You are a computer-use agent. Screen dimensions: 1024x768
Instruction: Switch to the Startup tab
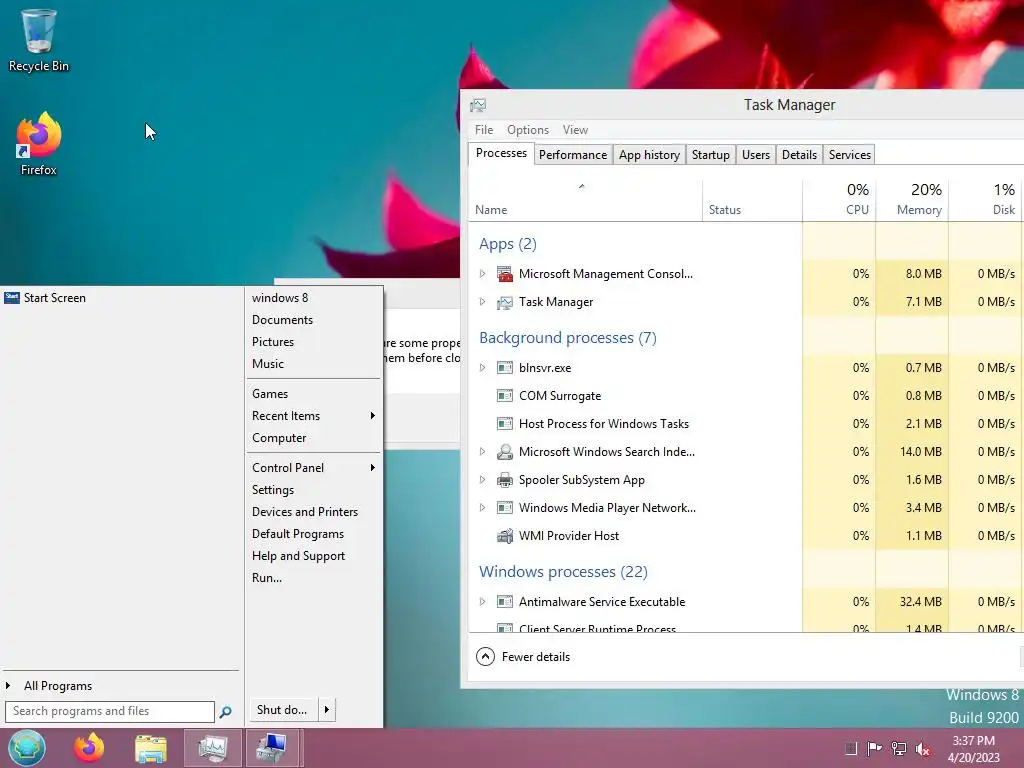click(711, 155)
